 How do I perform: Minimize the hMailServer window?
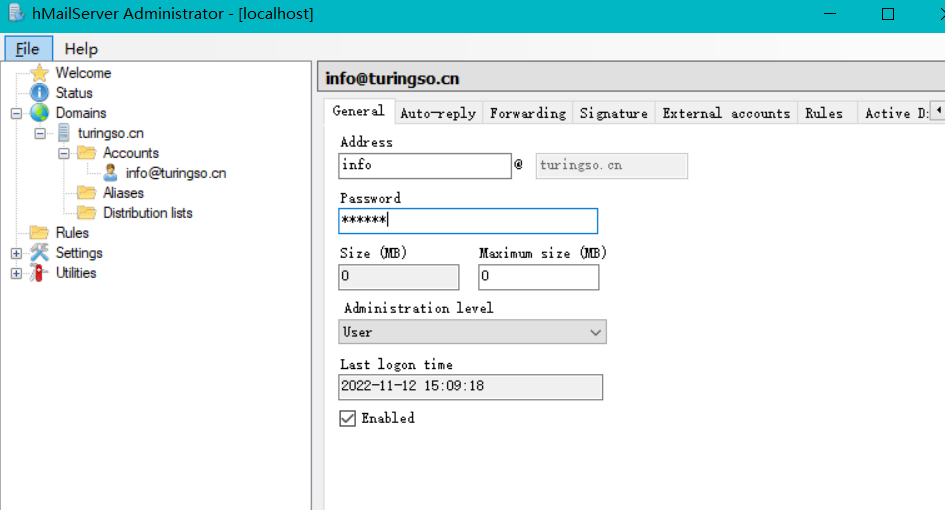[x=830, y=14]
